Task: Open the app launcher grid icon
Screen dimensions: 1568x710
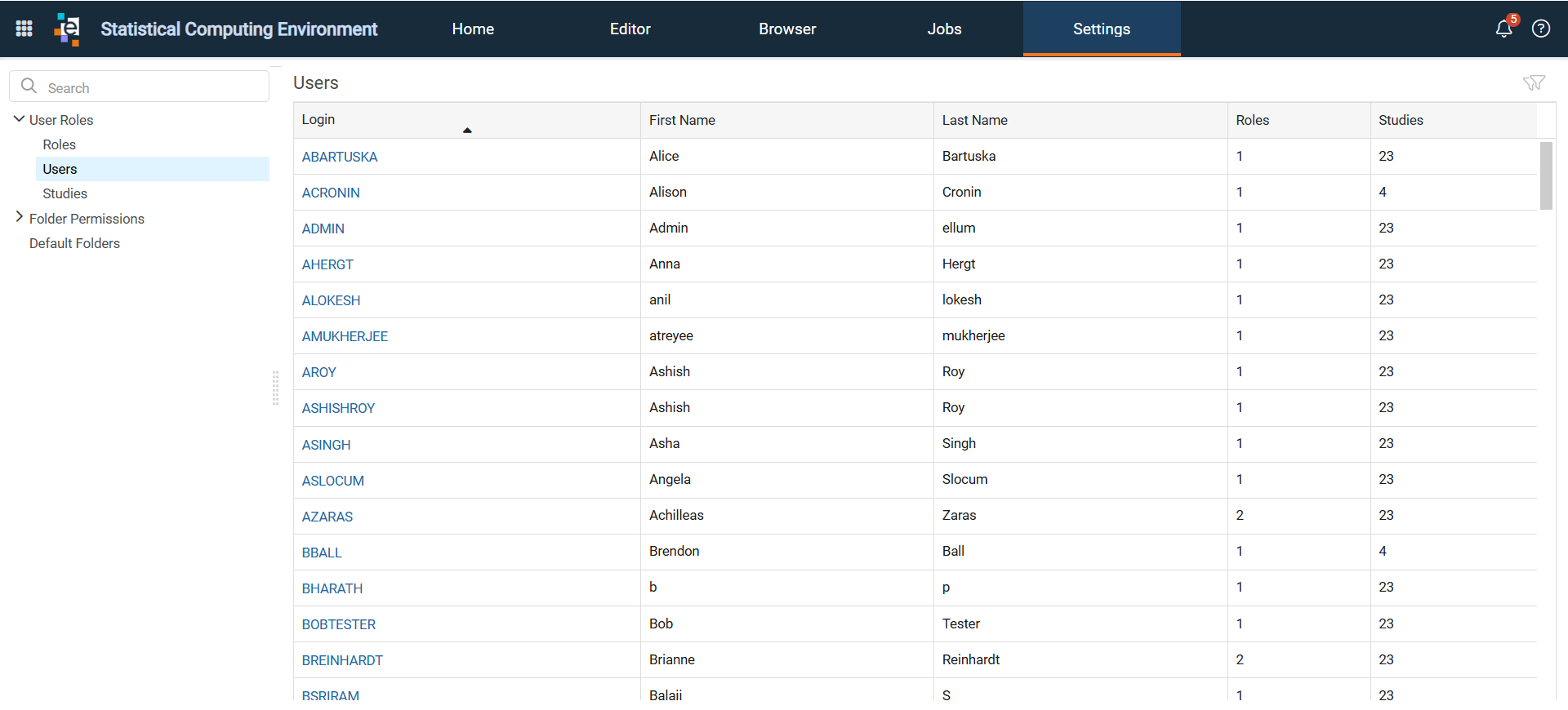Action: coord(24,29)
